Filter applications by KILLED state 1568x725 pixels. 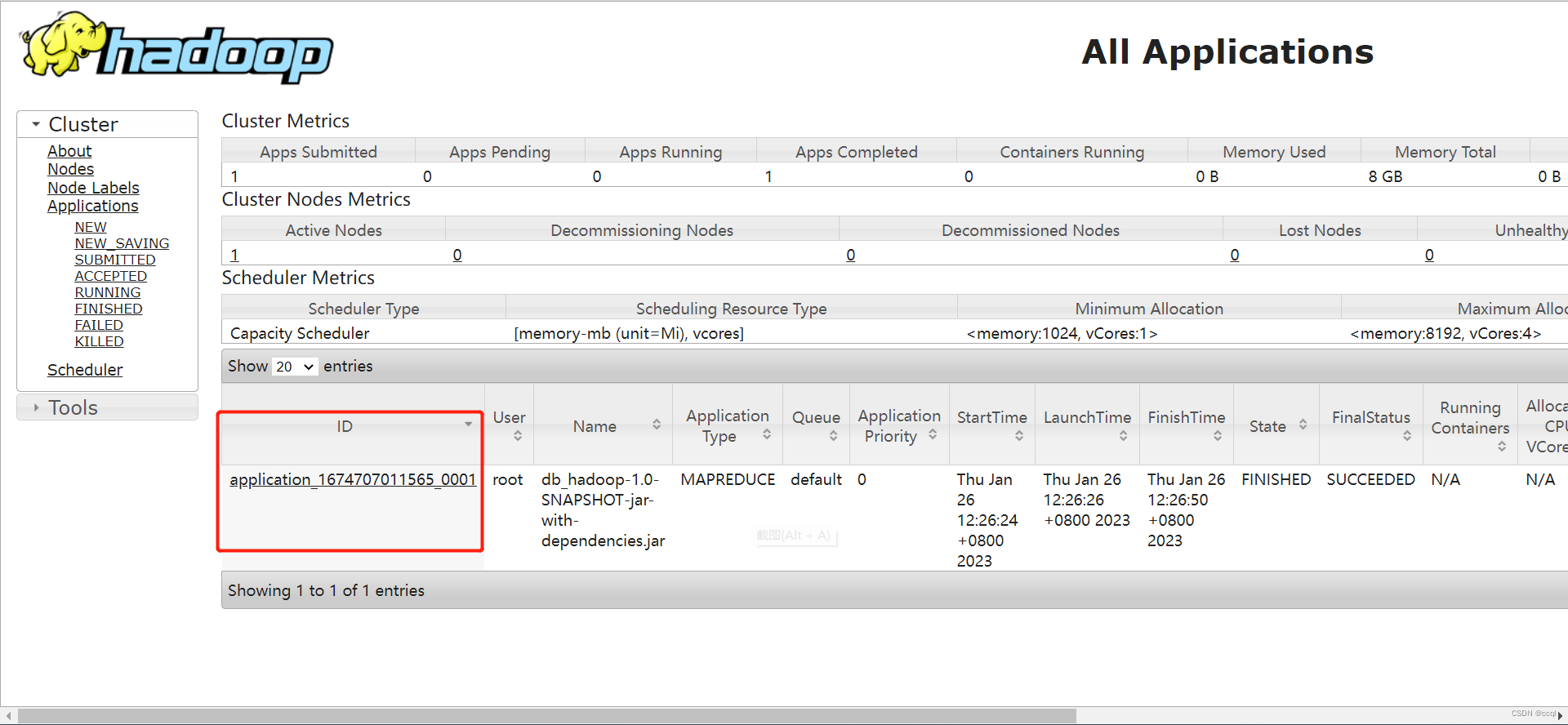pyautogui.click(x=100, y=341)
